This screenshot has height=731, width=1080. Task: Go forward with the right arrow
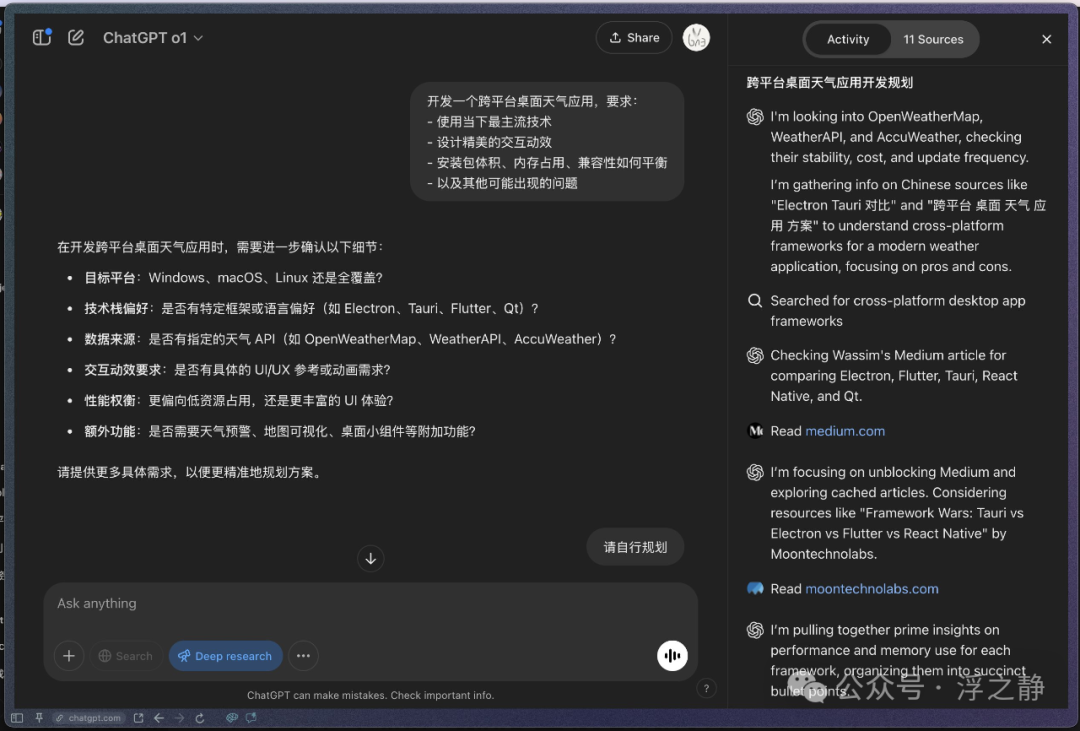click(179, 718)
